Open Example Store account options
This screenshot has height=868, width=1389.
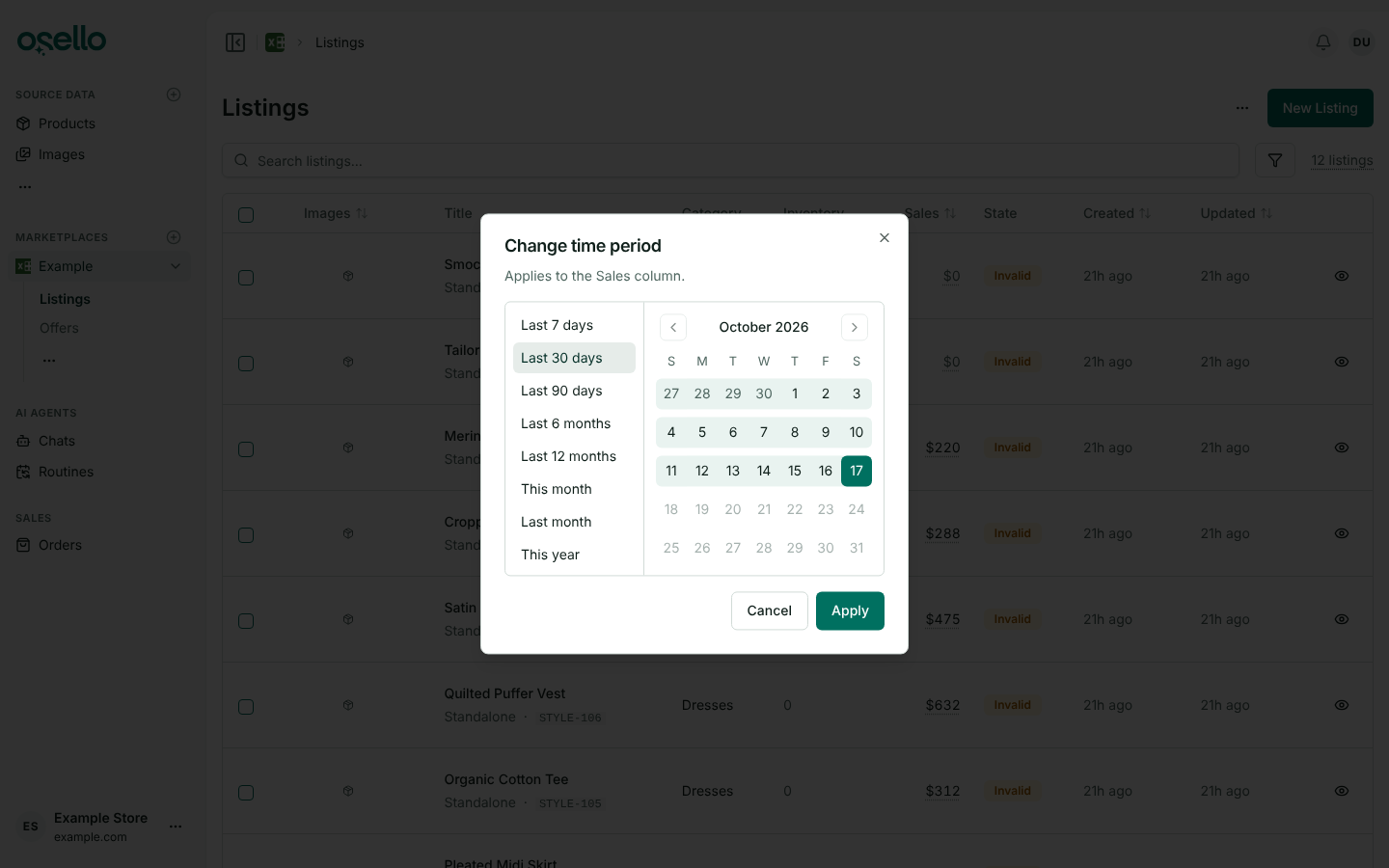(176, 827)
